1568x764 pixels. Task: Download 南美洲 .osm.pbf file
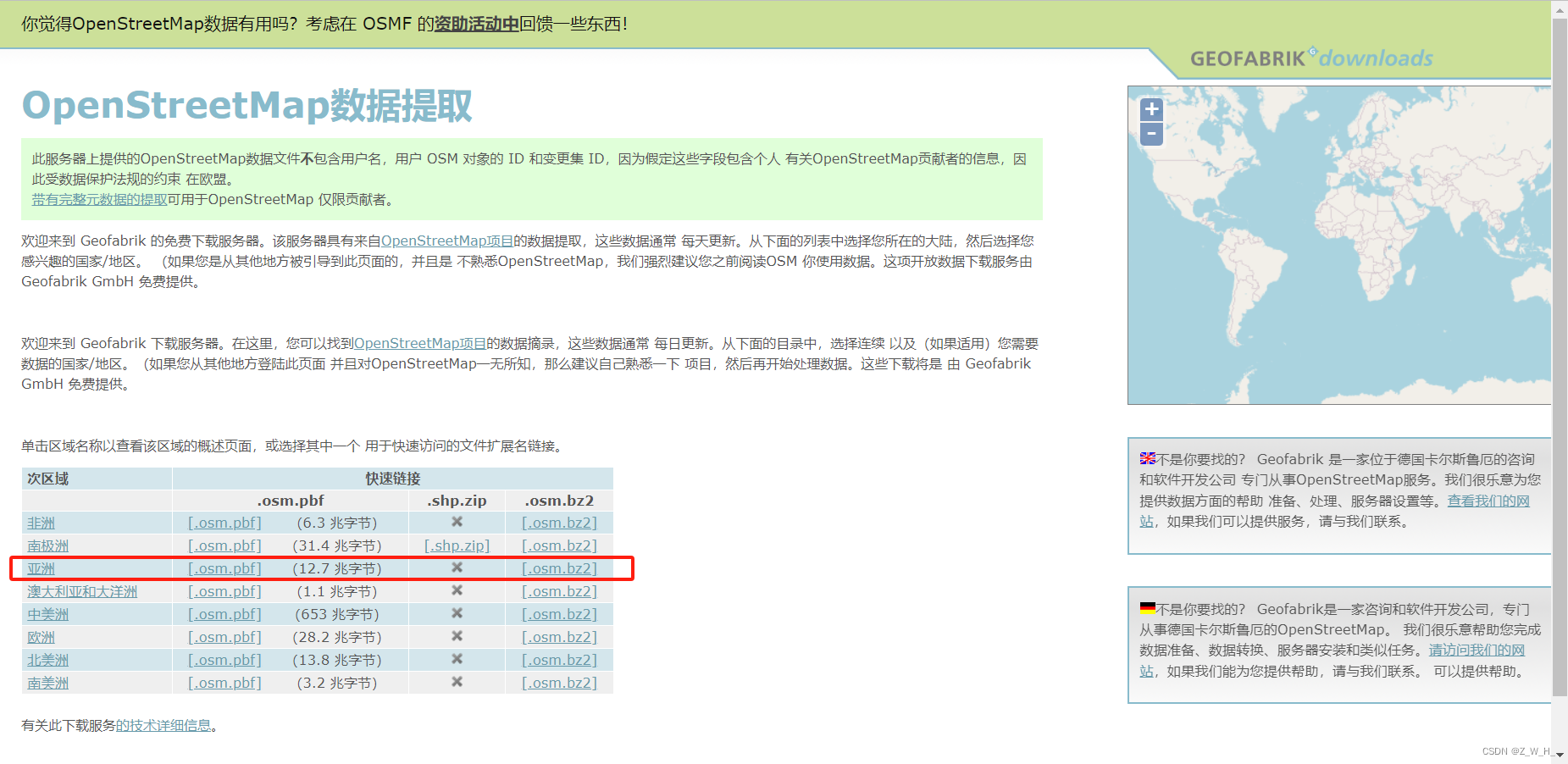[224, 684]
